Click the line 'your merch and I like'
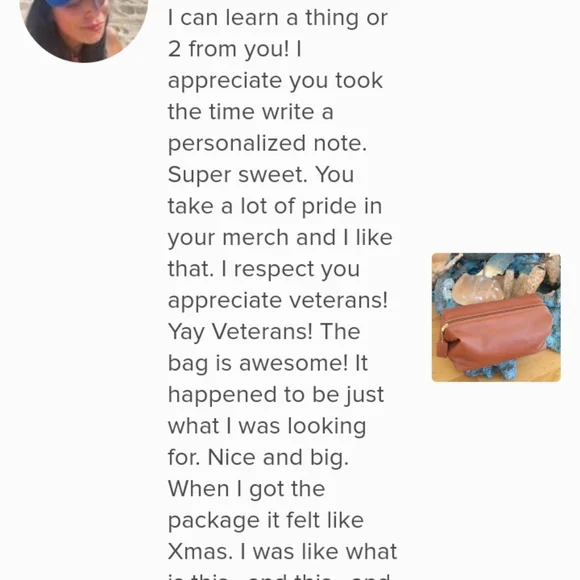Screen dimensions: 580x580 (280, 237)
